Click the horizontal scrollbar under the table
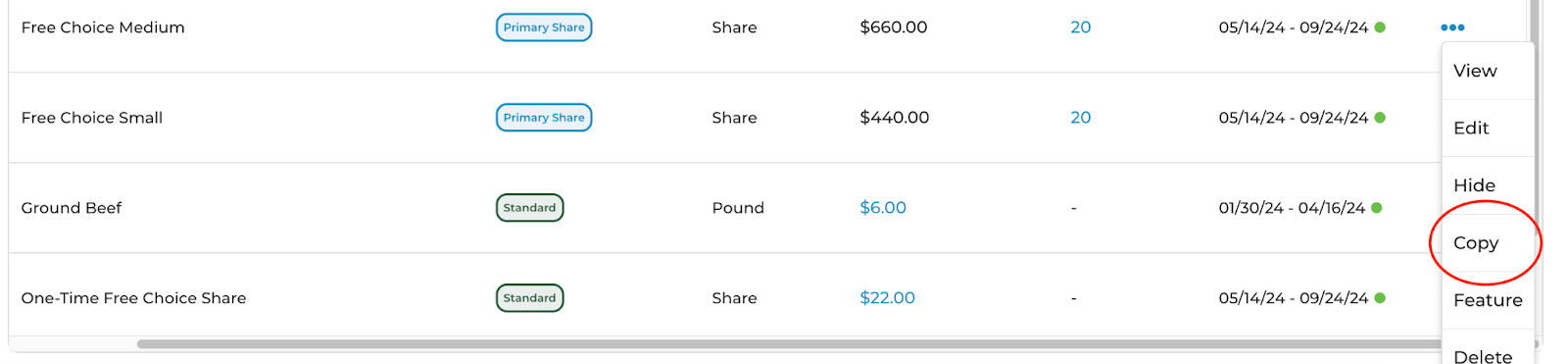The width and height of the screenshot is (1568, 364). tap(789, 344)
